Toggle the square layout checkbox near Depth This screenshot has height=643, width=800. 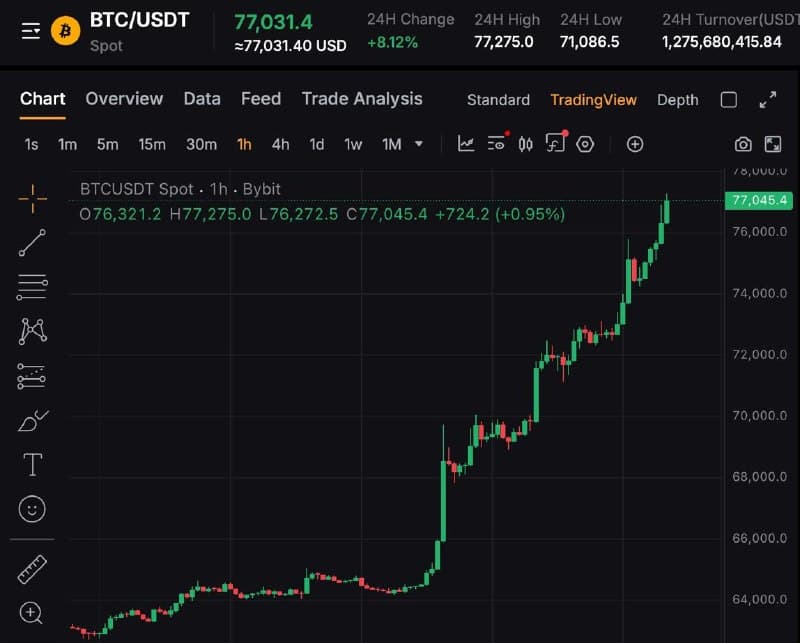coord(729,100)
